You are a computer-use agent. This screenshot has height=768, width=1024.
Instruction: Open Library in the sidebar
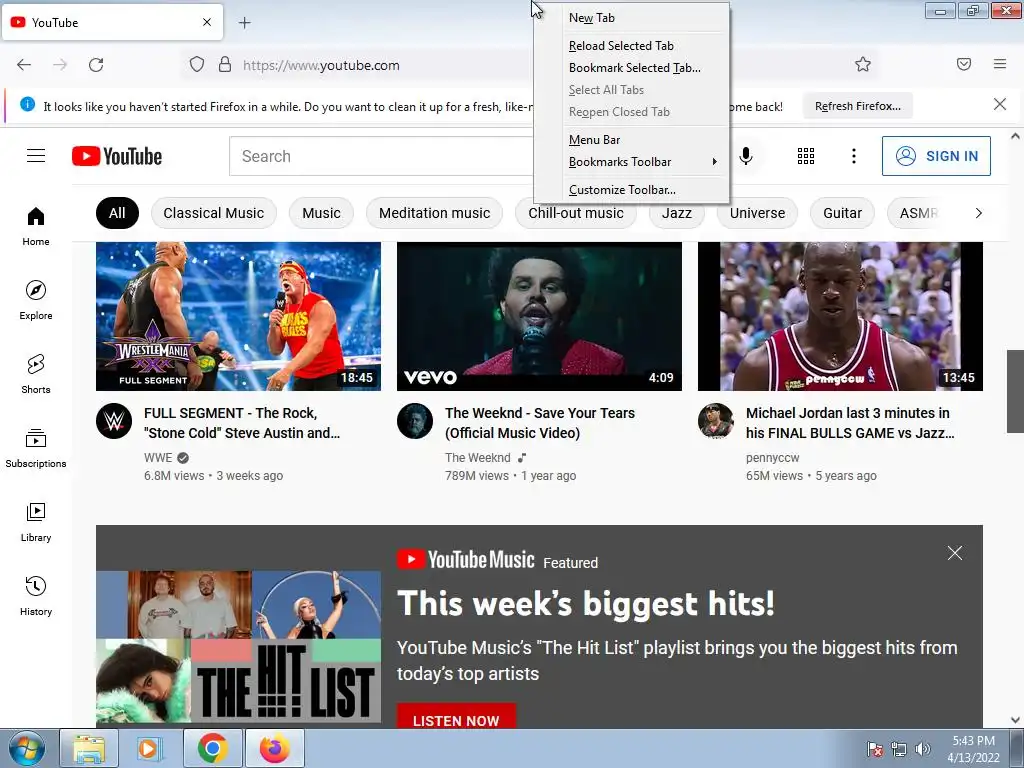36,522
